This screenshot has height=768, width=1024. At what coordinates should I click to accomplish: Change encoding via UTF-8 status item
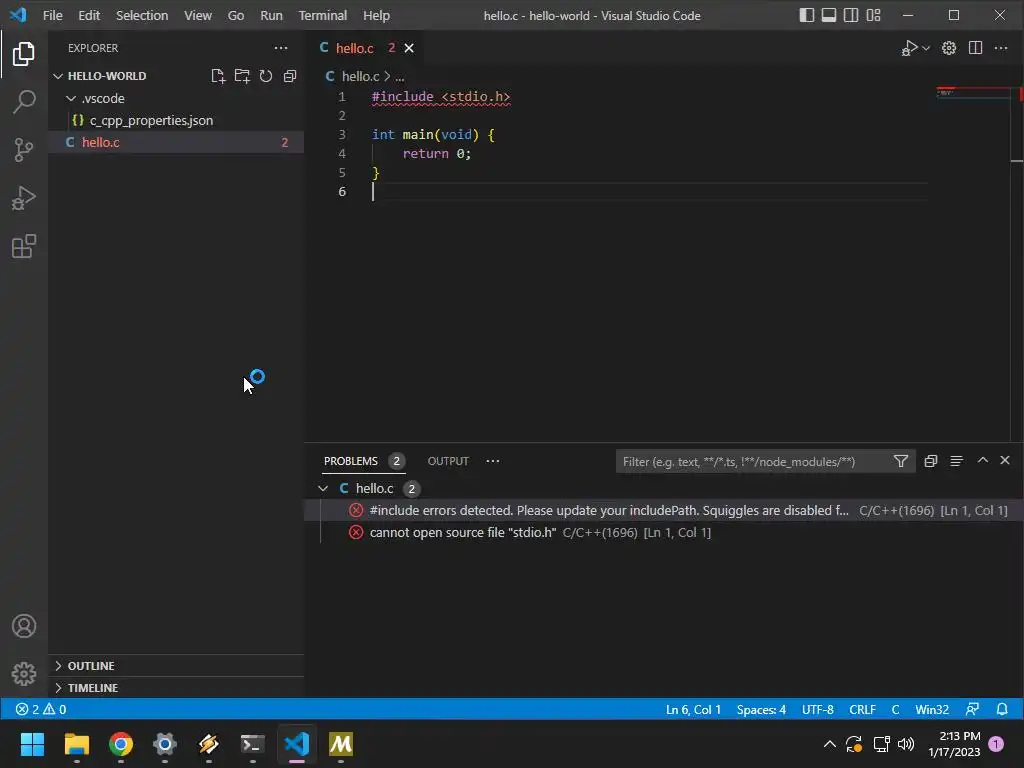click(x=818, y=709)
